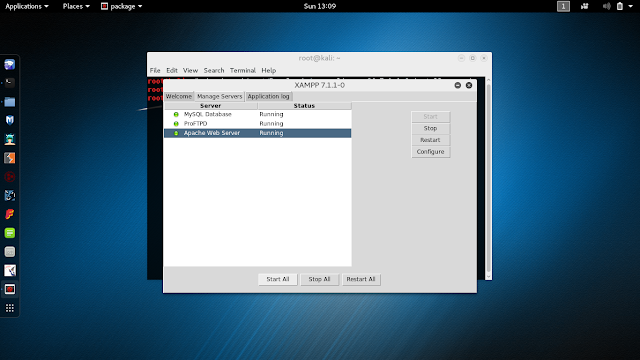Image resolution: width=640 pixels, height=360 pixels.
Task: Open the package app menu in the top bar
Action: pos(121,6)
